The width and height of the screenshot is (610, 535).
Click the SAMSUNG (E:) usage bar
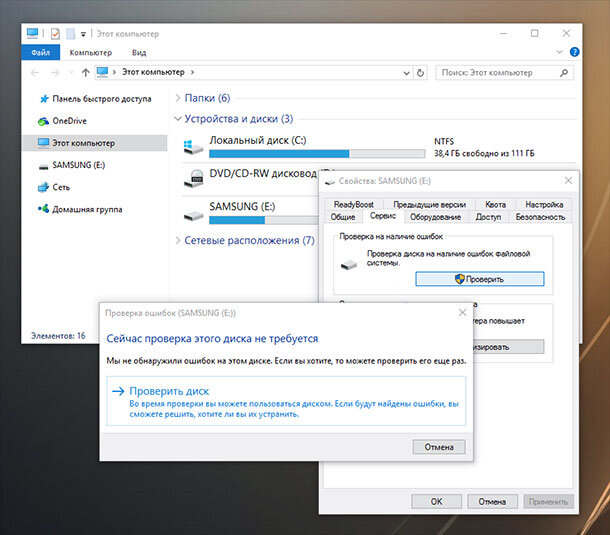263,220
